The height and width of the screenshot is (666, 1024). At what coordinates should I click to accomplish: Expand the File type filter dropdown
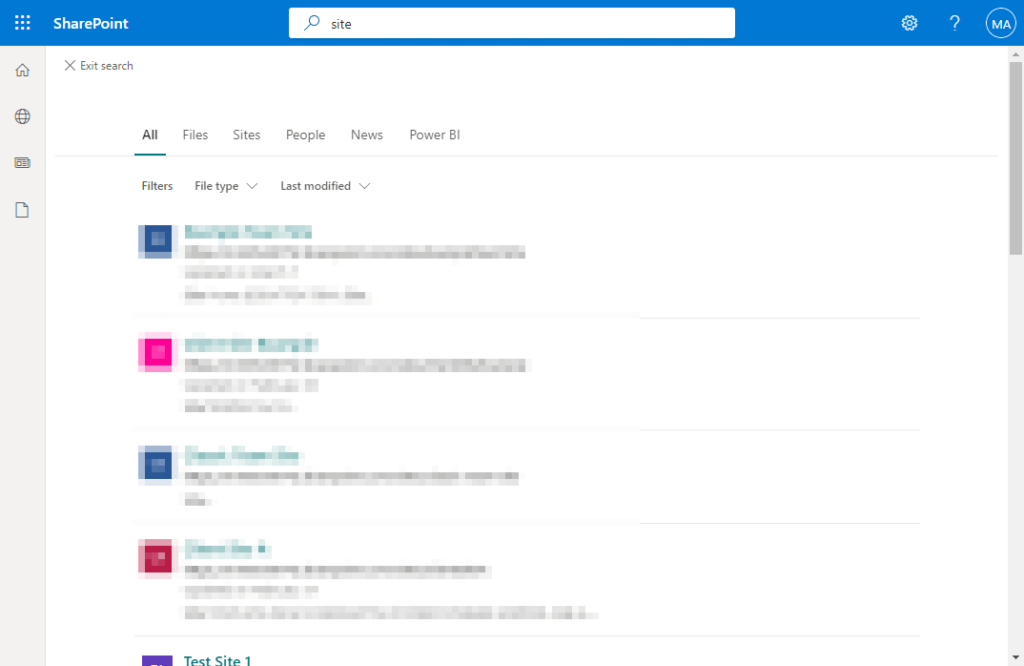pos(226,186)
